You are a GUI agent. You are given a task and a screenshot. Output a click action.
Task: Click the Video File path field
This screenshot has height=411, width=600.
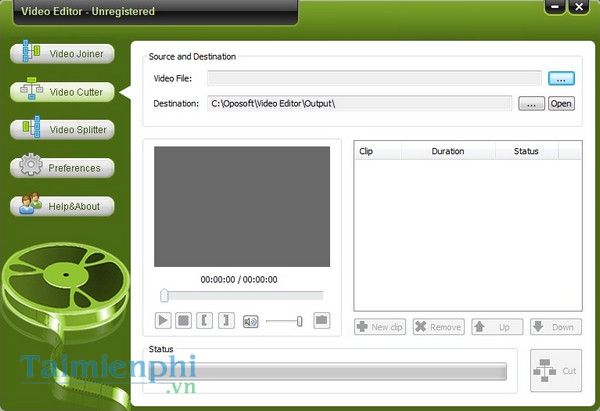[x=374, y=78]
